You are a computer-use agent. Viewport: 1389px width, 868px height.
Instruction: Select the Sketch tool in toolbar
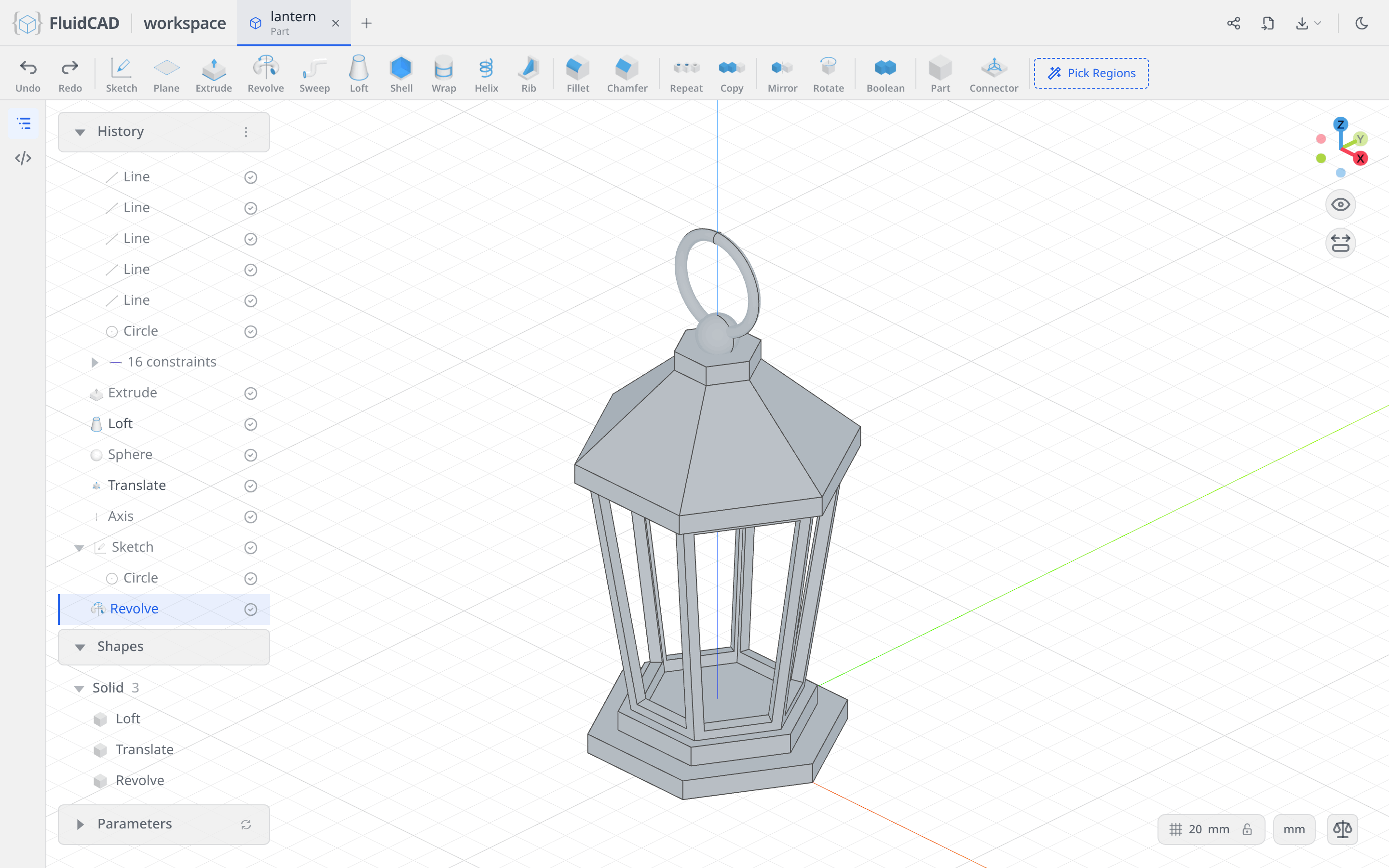coord(121,74)
